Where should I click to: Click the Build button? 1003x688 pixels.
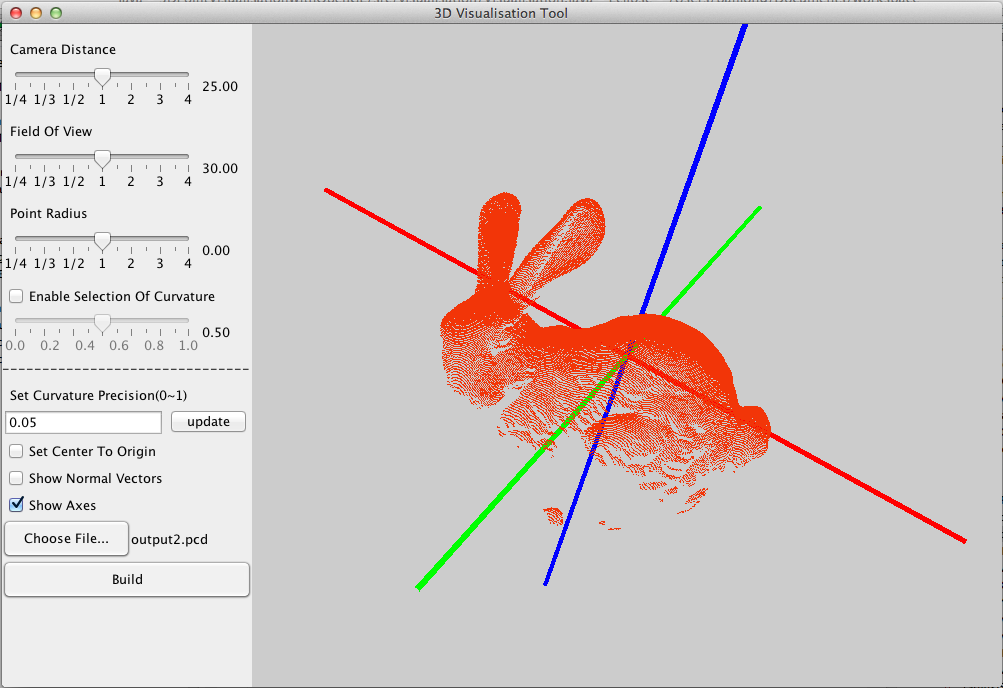[127, 579]
